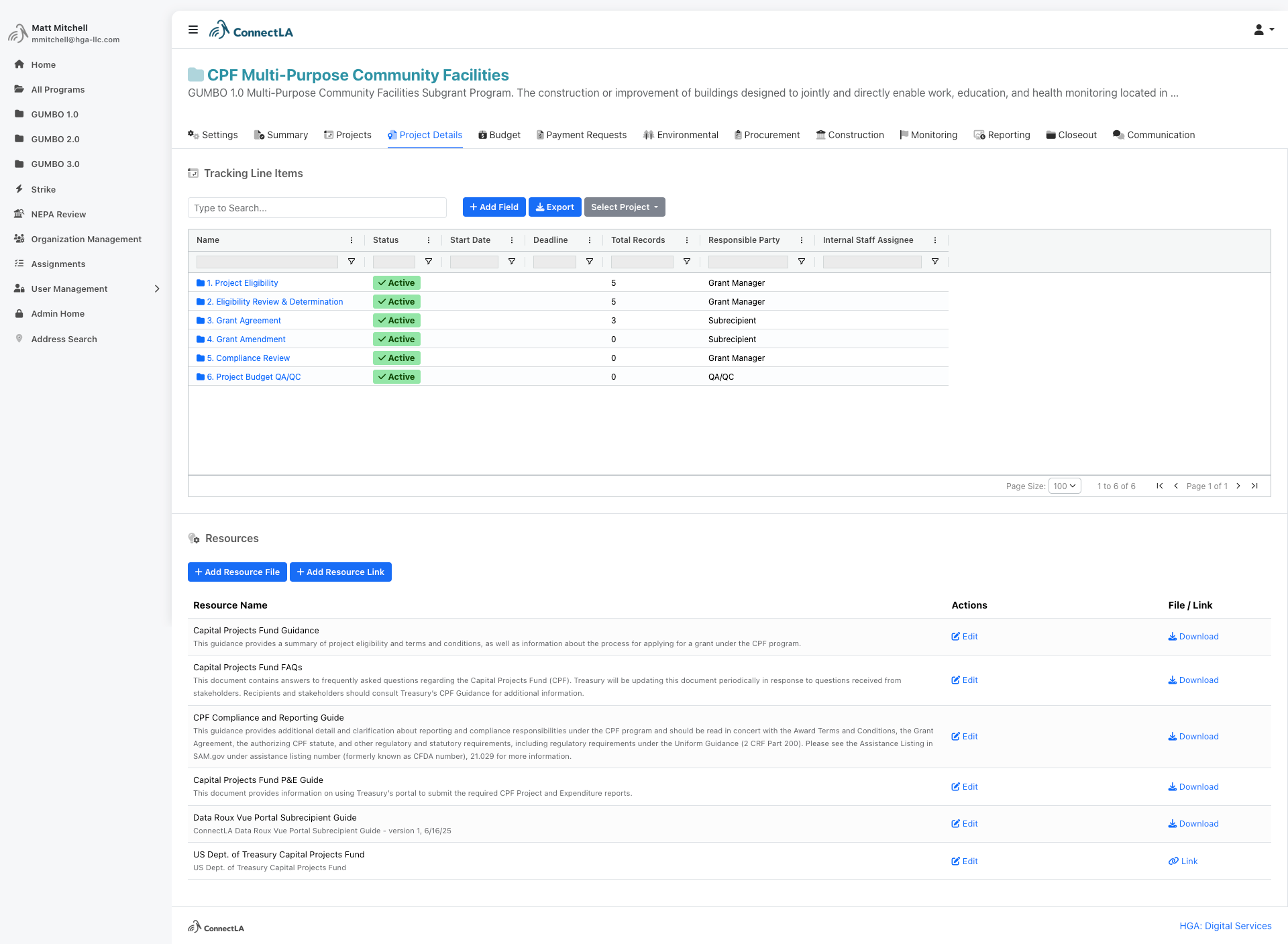Click the Add Resource File button
Screen dimensions: 1288x944
tap(237, 572)
